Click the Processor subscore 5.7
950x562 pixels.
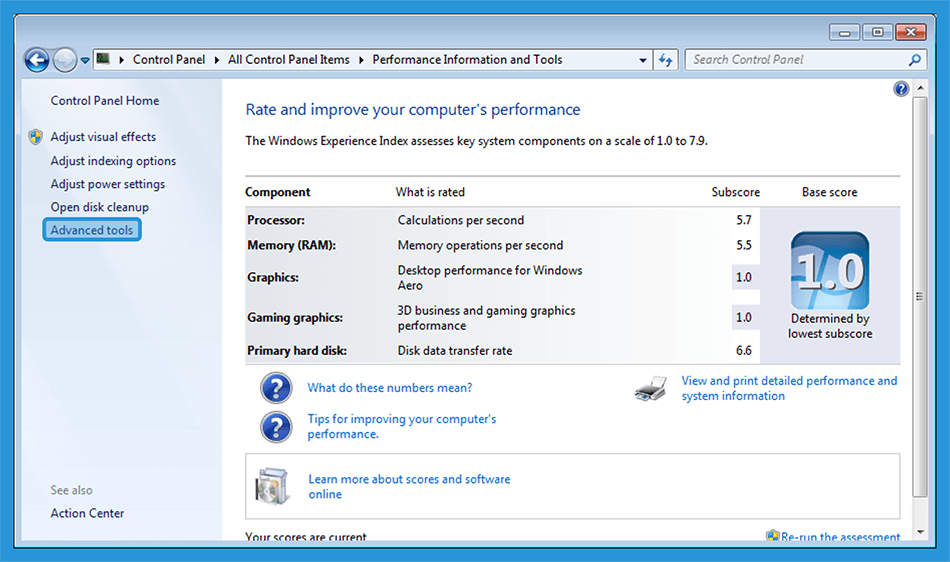point(743,220)
